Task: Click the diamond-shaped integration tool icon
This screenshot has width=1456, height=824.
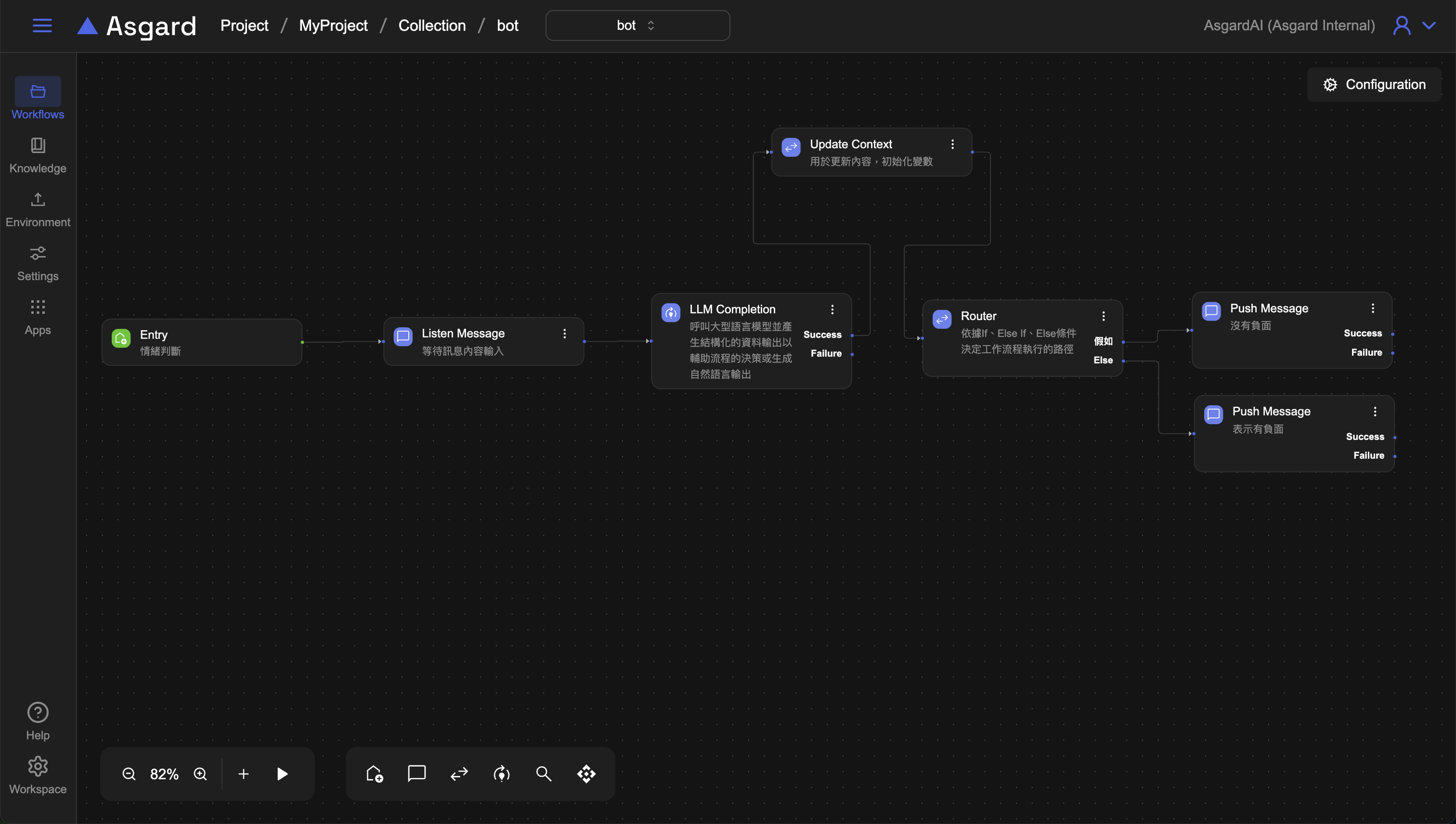Action: pos(586,773)
